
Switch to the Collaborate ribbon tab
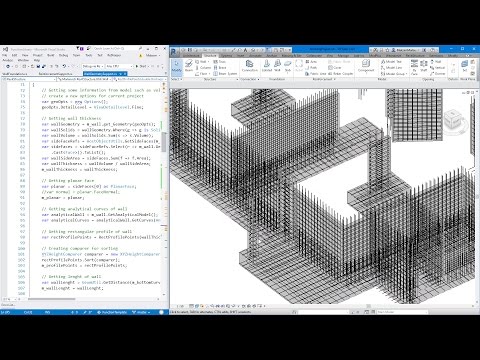click(x=314, y=56)
